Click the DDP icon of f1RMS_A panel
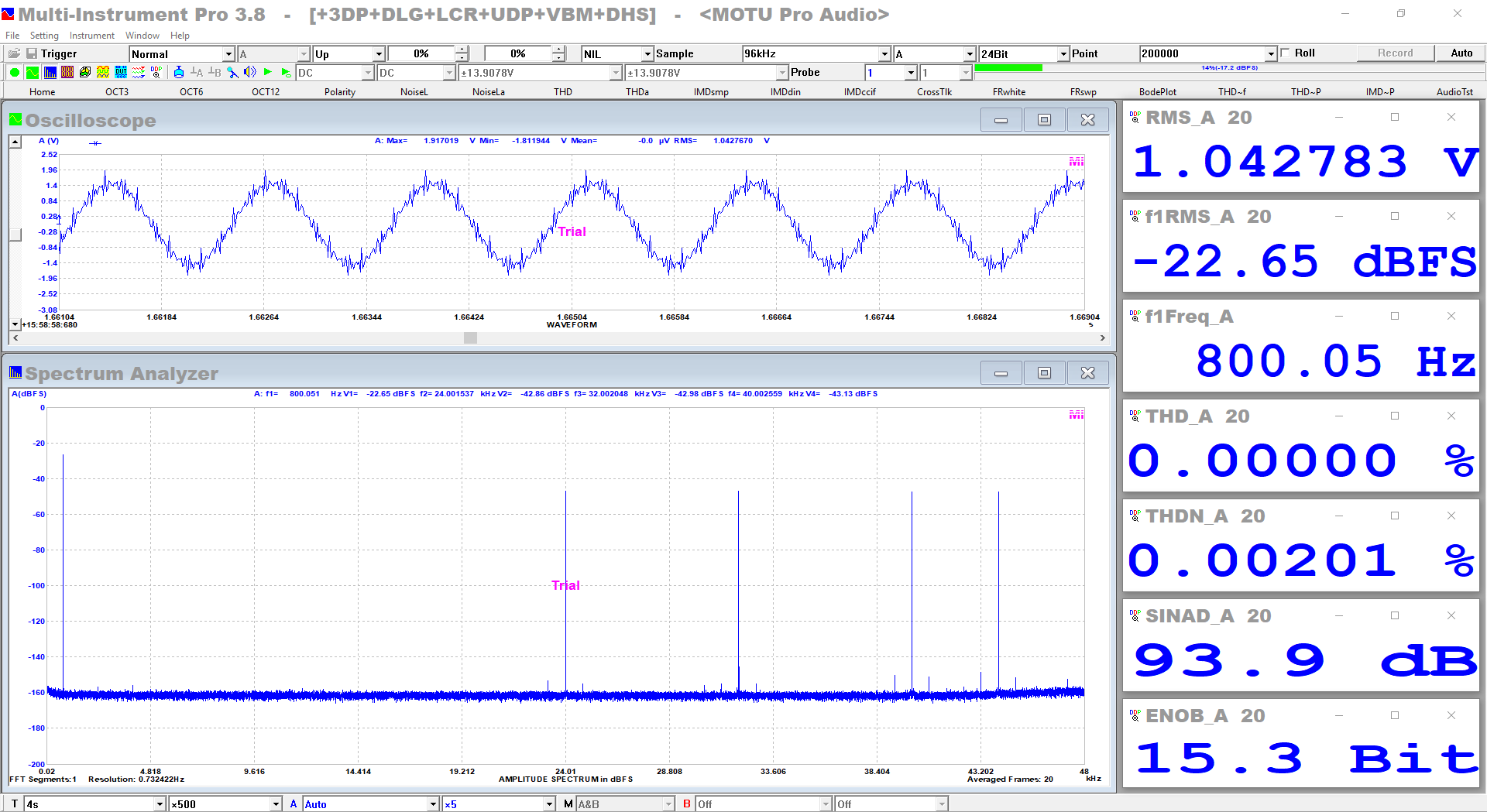 1135,216
